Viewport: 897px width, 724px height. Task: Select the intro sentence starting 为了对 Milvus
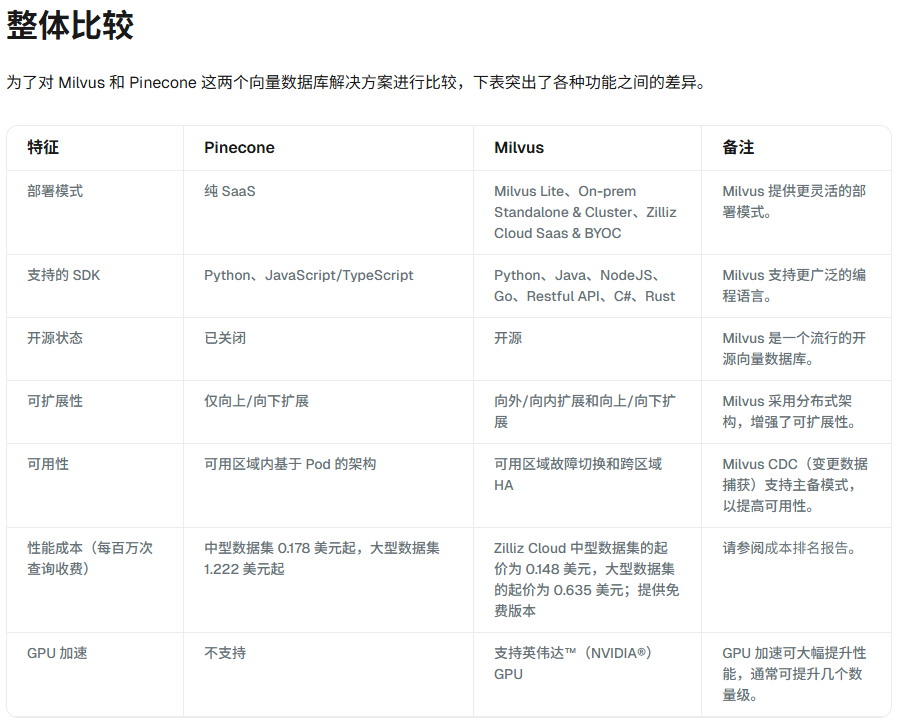pos(357,82)
